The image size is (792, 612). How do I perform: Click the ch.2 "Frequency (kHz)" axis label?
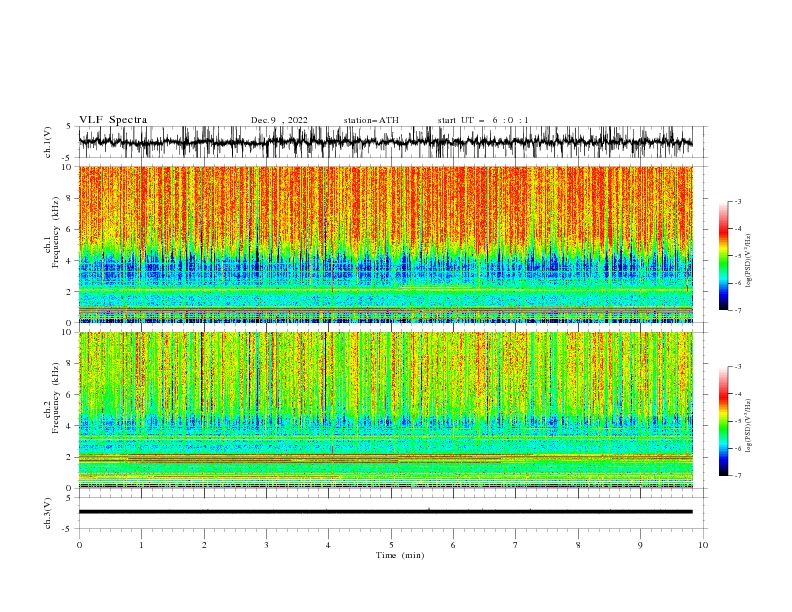coord(55,398)
